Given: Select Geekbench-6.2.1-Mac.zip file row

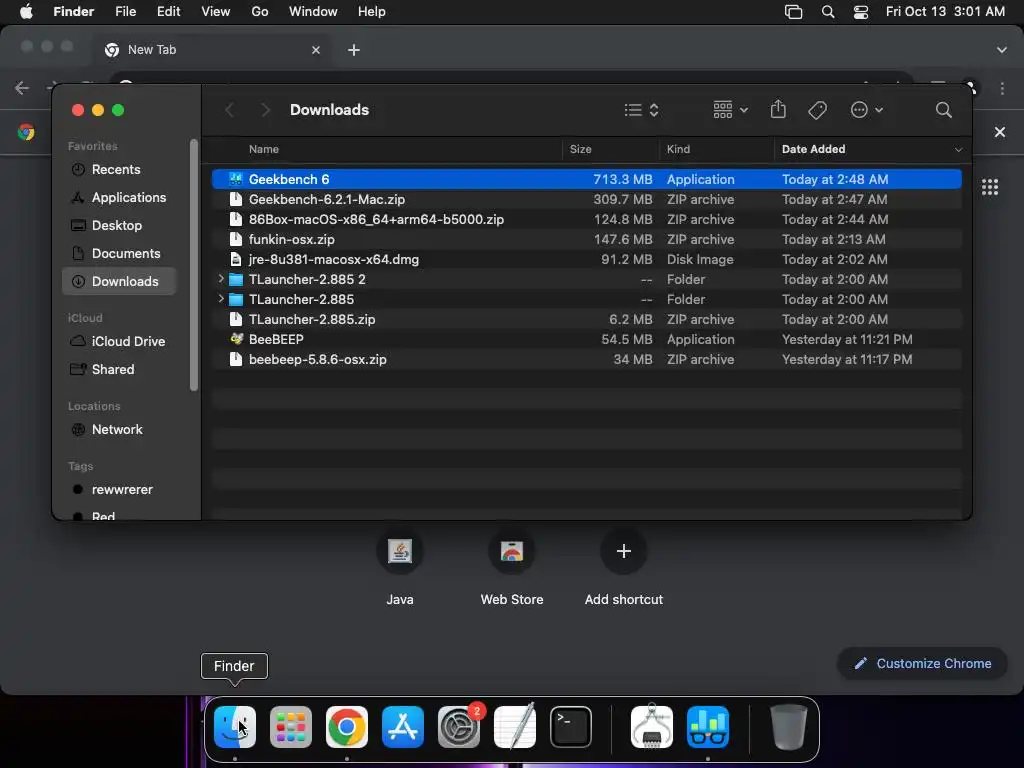Looking at the screenshot, I should click(586, 199).
